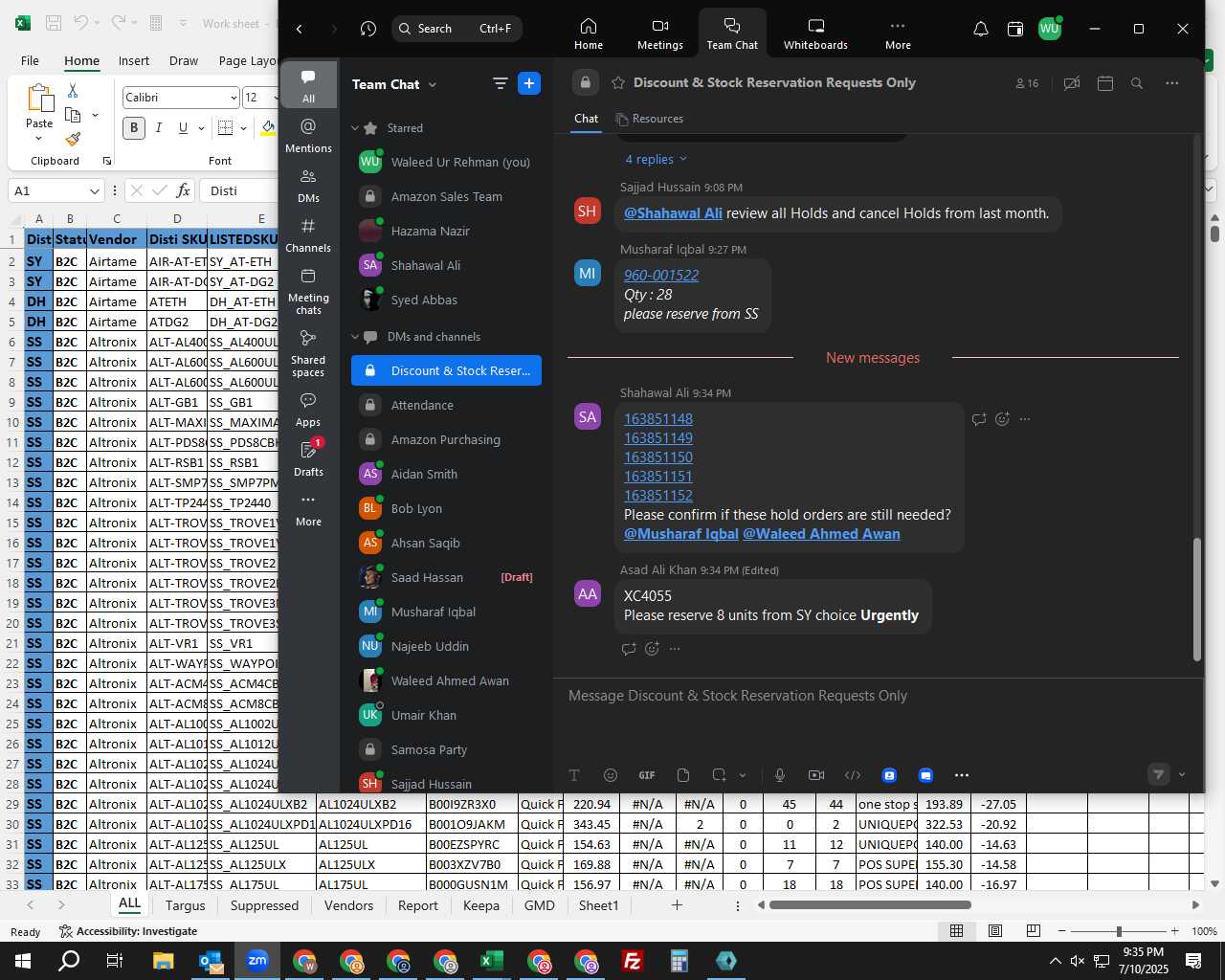Click @Musharaf Iqbal mention
The height and width of the screenshot is (980, 1225).
coord(681,533)
